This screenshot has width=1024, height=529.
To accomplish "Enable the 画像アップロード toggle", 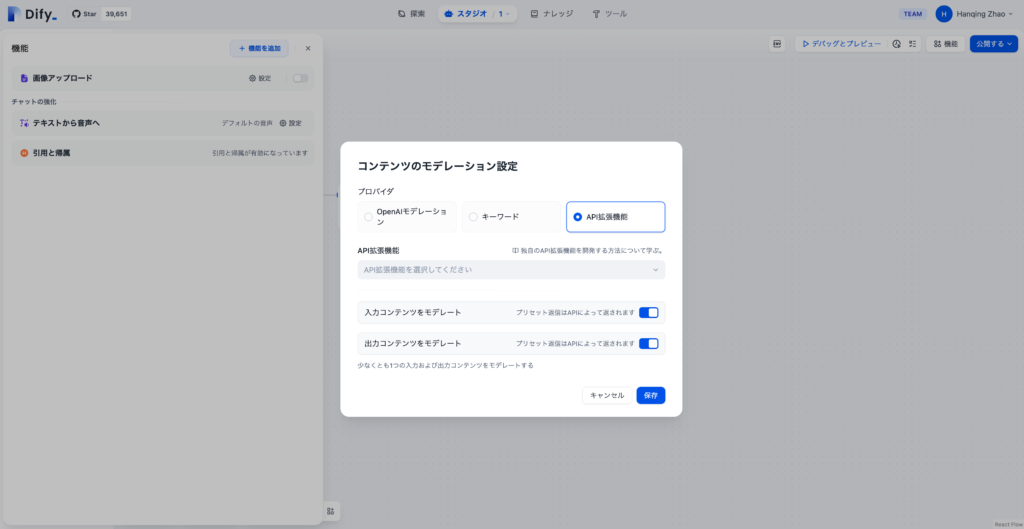I will coord(300,78).
